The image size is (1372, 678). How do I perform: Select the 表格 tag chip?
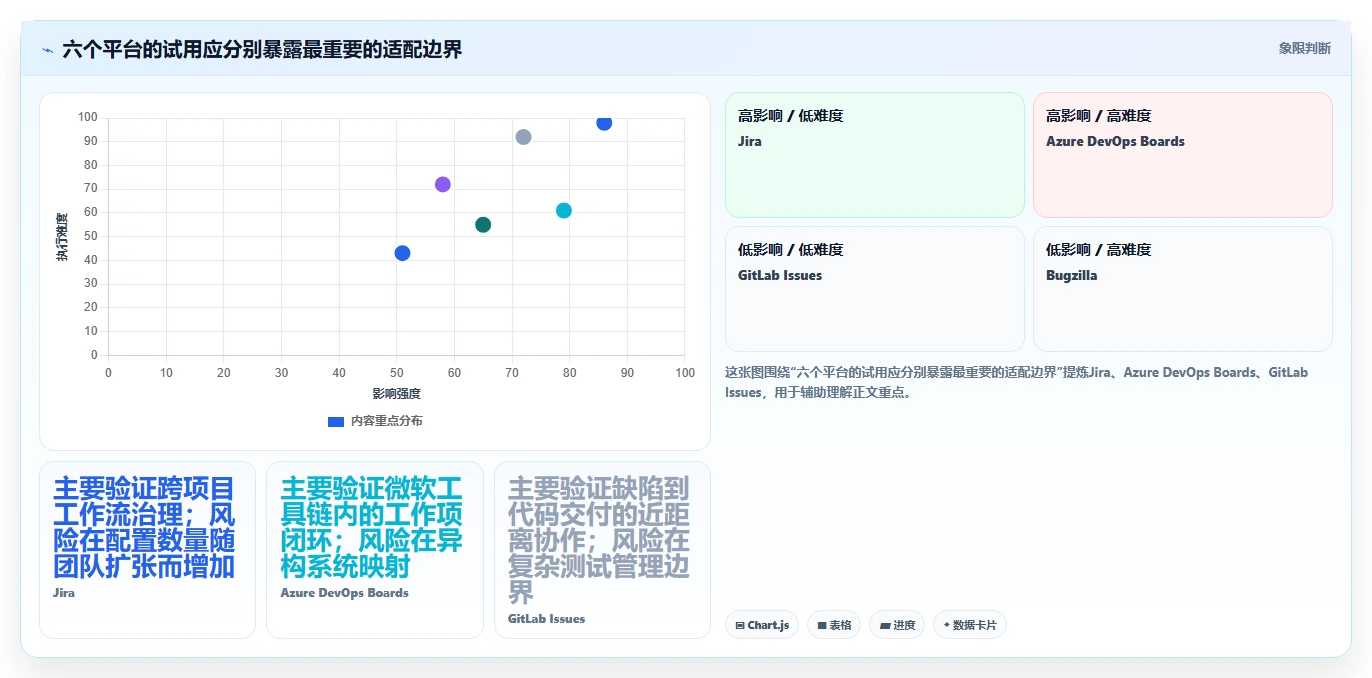(834, 625)
